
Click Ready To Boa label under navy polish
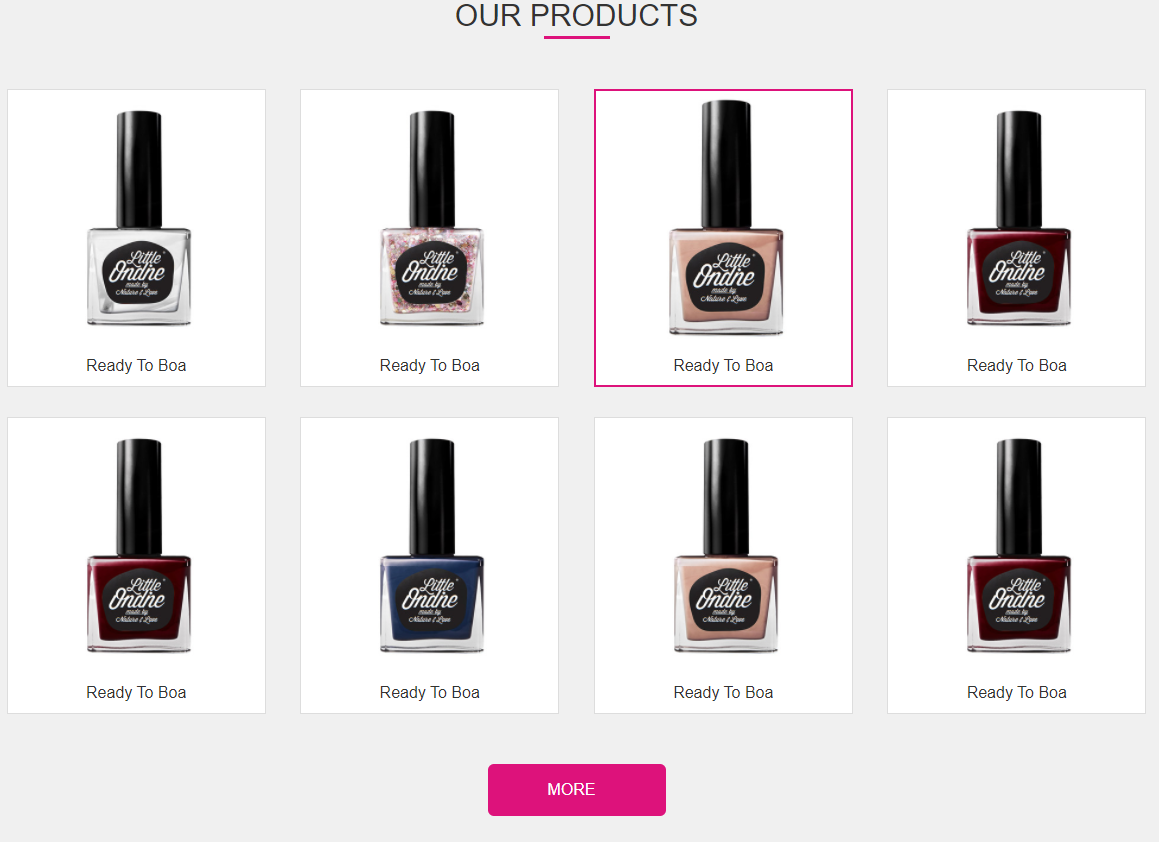point(429,693)
